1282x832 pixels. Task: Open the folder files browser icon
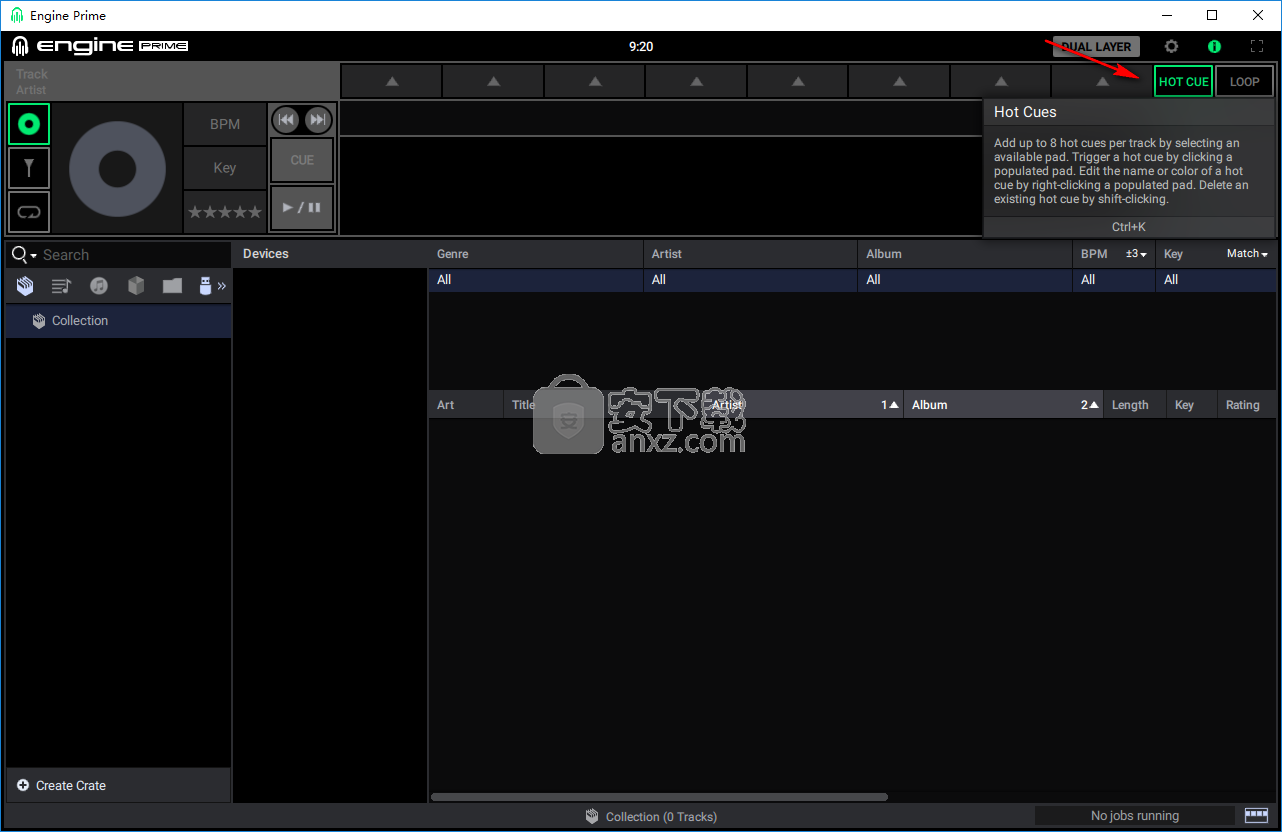click(x=172, y=286)
